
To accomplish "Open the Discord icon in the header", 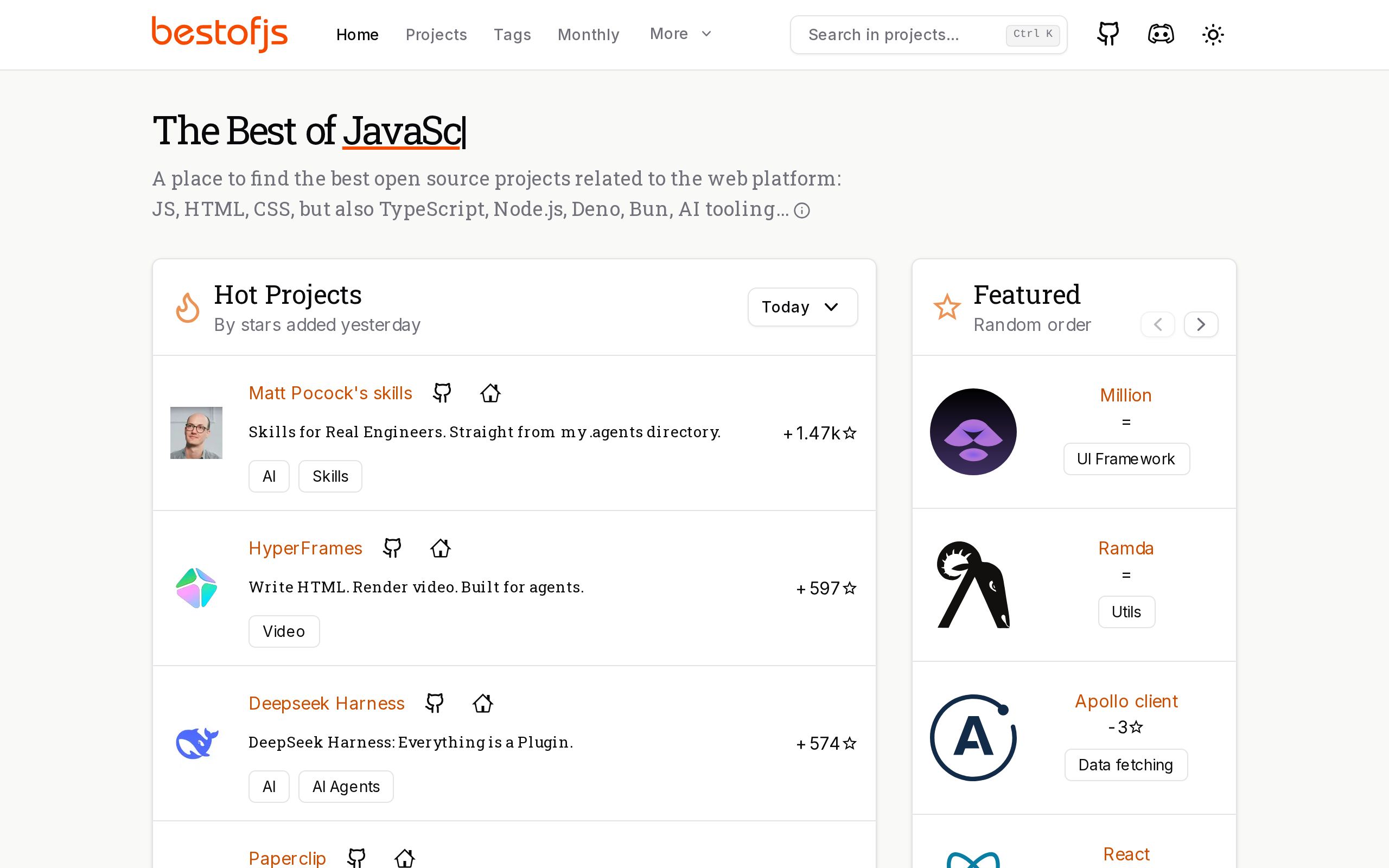I will tap(1161, 34).
